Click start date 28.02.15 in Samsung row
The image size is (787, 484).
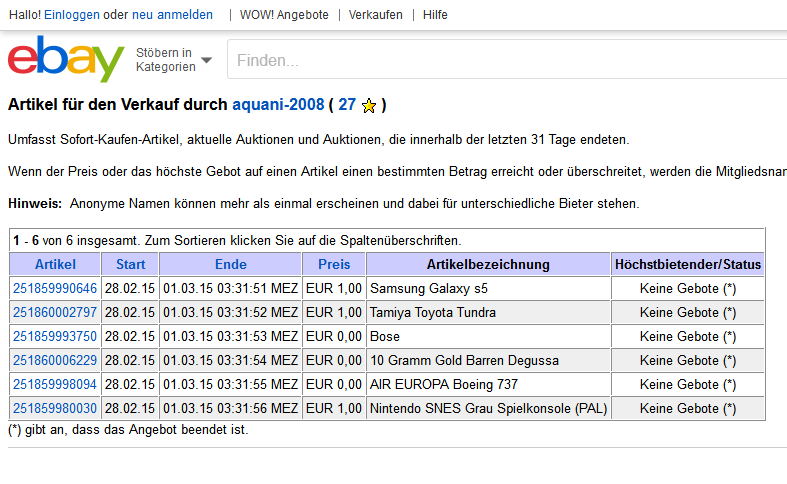[130, 288]
